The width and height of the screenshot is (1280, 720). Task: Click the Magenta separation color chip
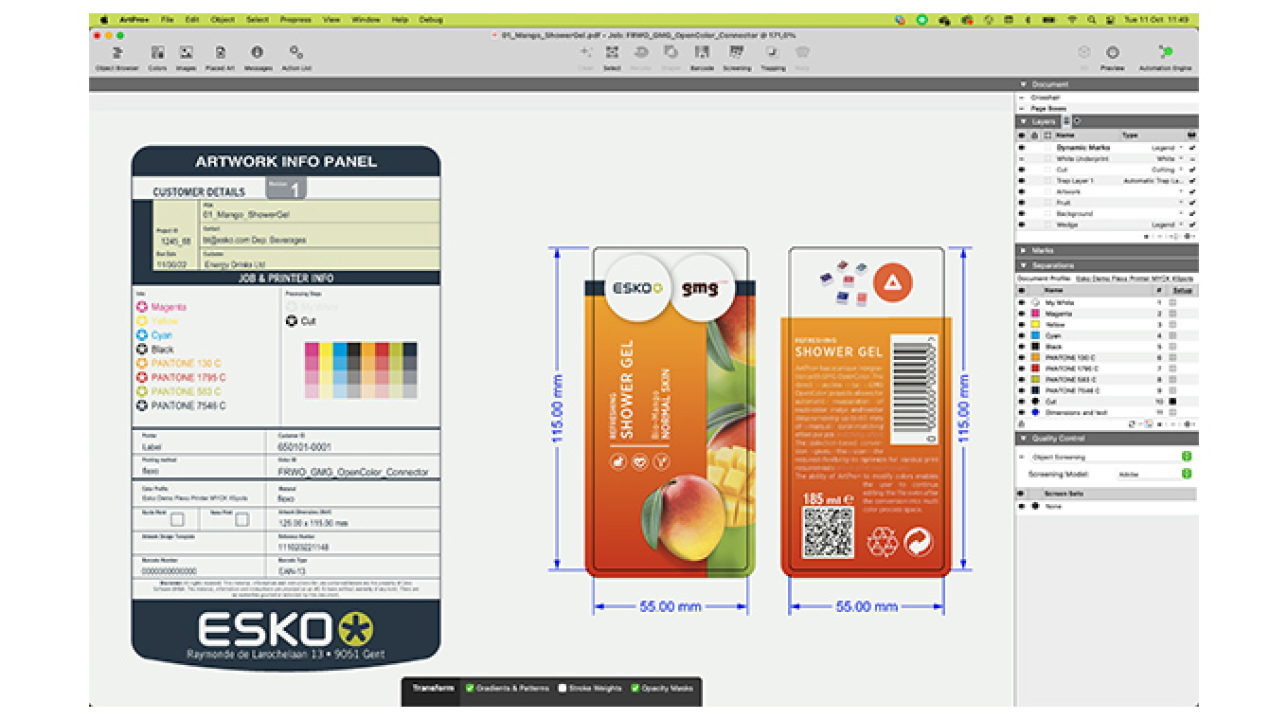1035,313
